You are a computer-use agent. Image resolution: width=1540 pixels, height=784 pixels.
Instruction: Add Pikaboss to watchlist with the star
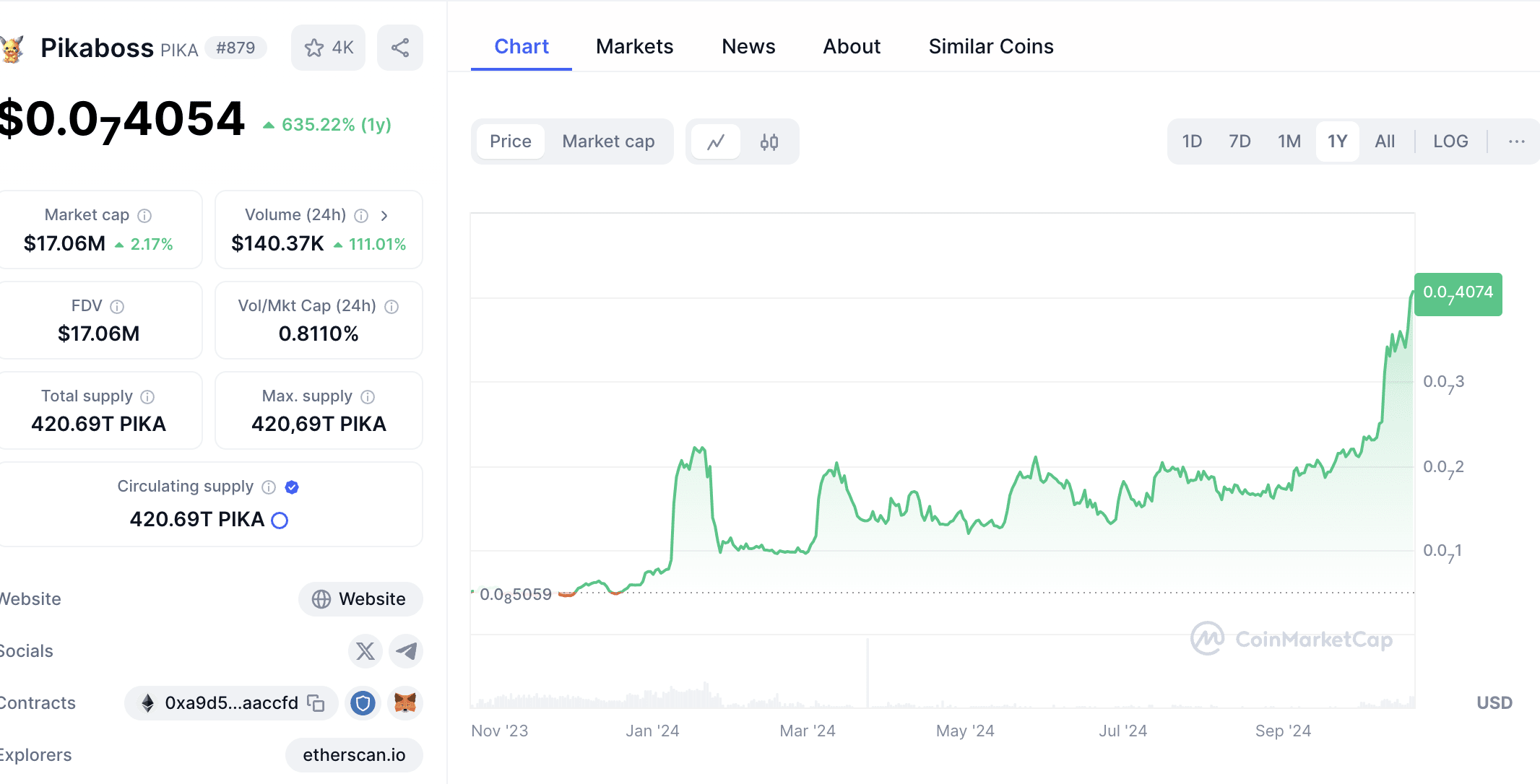(328, 48)
